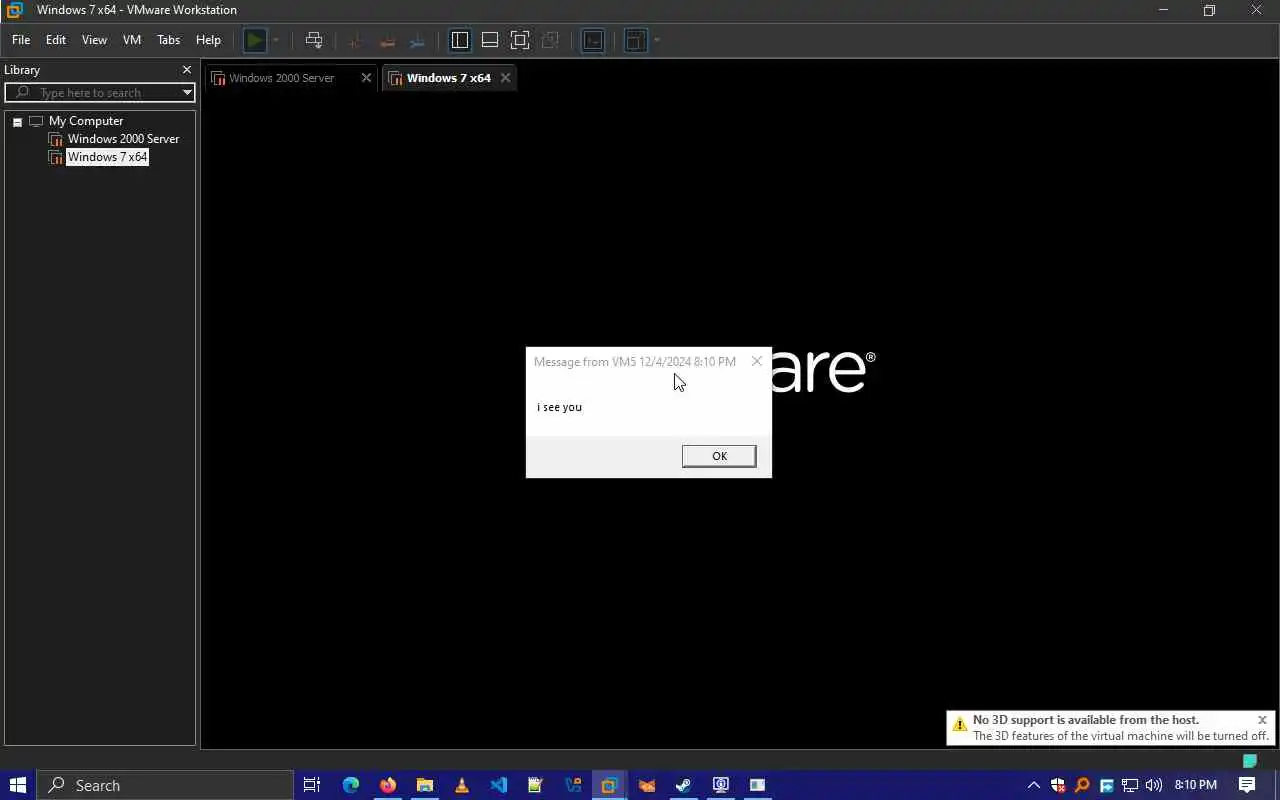Launch Microsoft Edge from the taskbar

(351, 785)
